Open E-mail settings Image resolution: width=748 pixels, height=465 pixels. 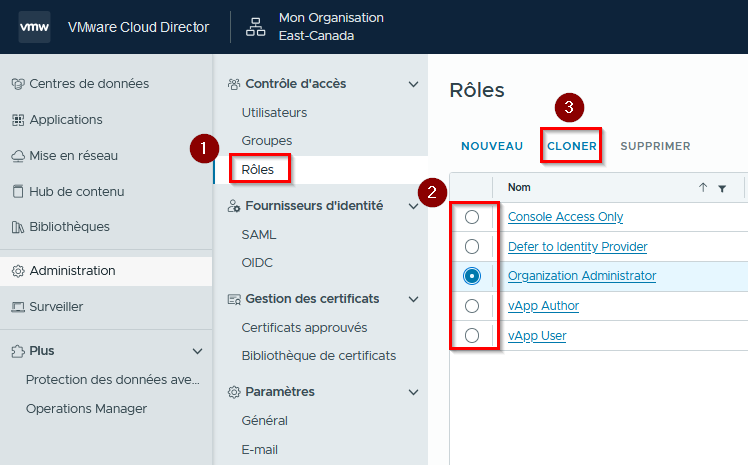coord(260,450)
